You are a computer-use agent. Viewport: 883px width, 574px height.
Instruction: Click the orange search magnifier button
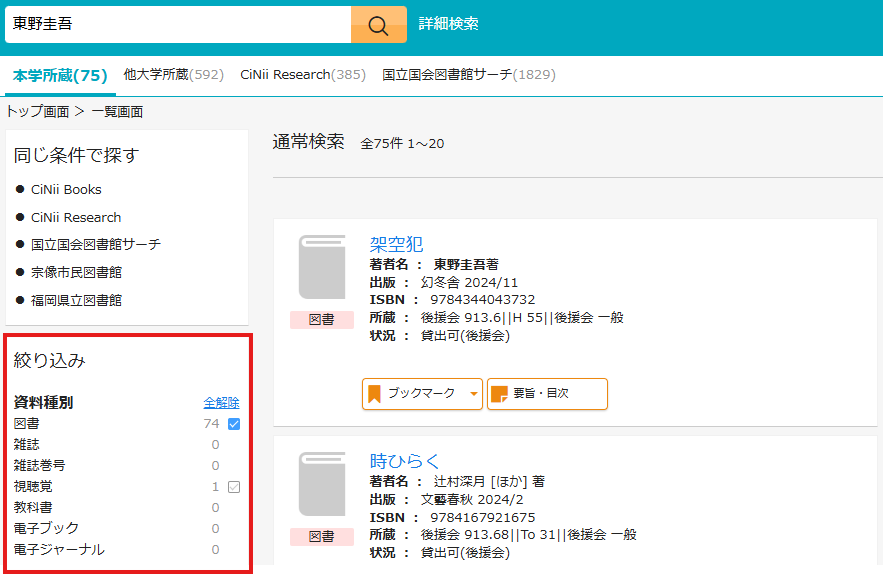pos(378,24)
